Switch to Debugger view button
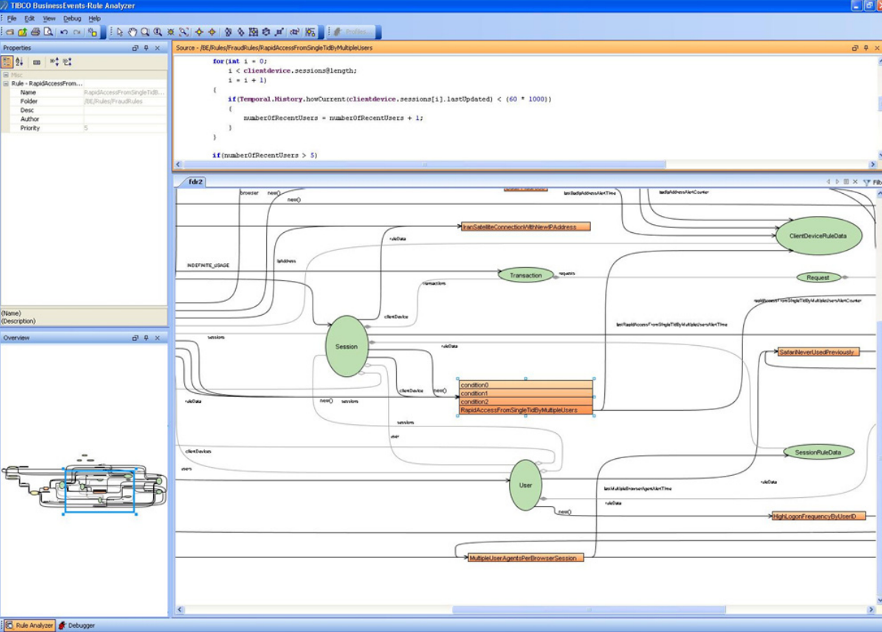882x632 pixels. click(76, 625)
